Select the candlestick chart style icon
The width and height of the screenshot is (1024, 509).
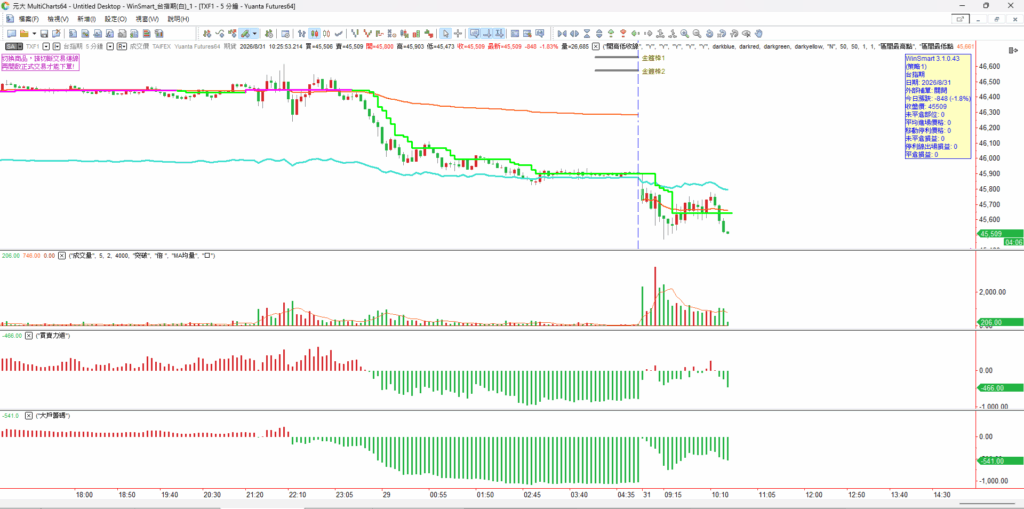click(x=314, y=33)
